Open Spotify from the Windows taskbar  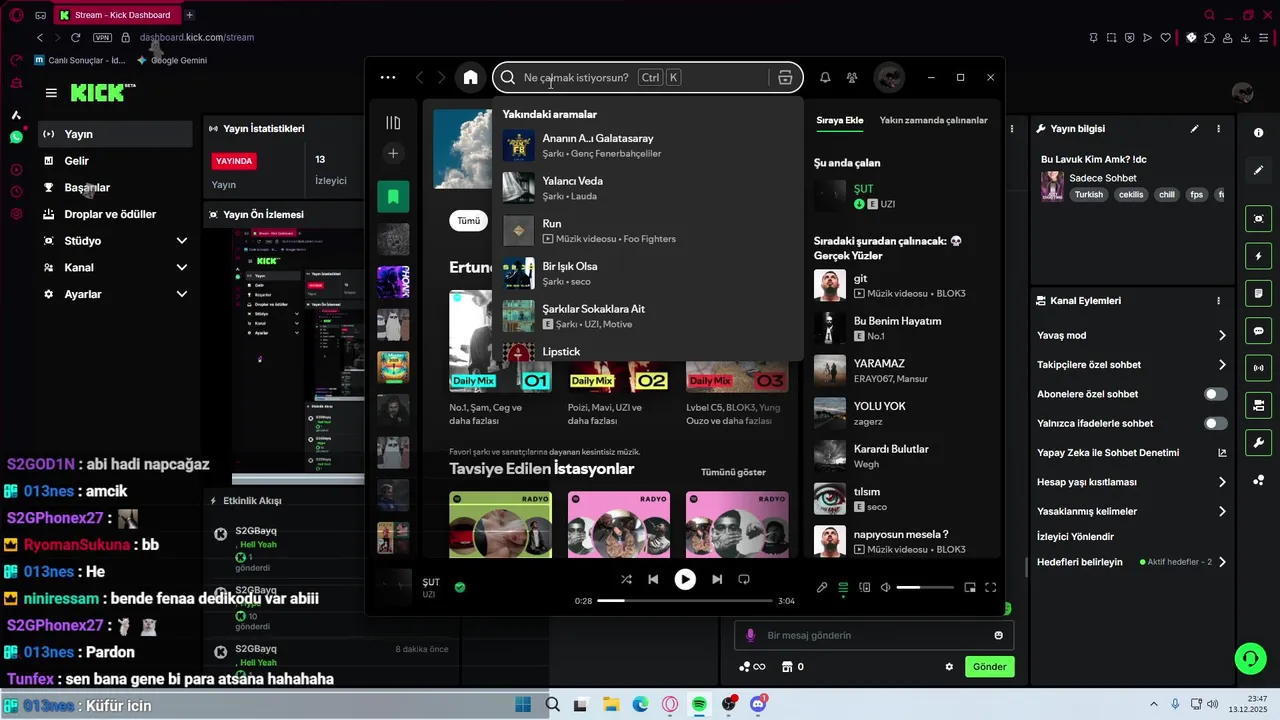coord(699,705)
